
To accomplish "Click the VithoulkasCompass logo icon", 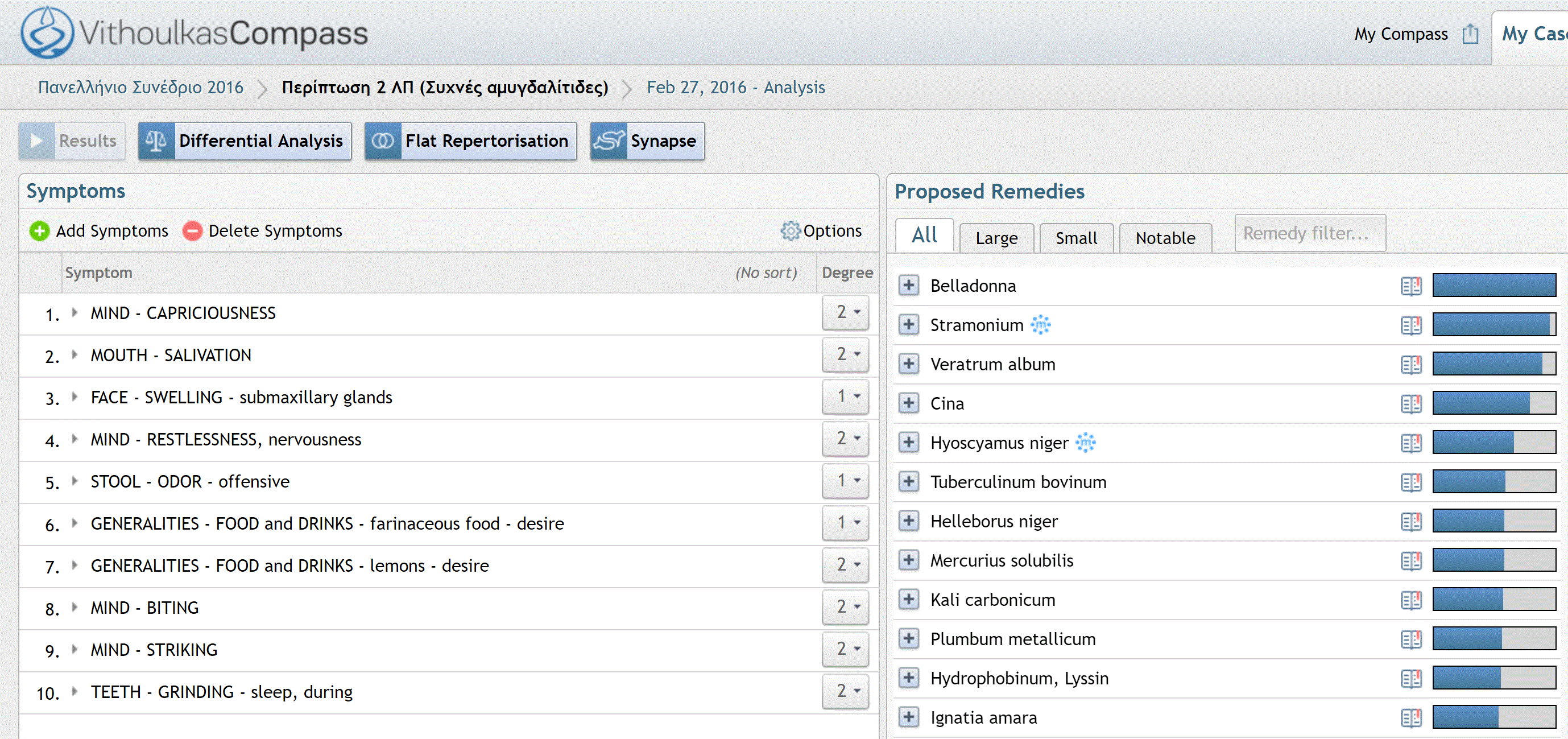I will click(47, 32).
